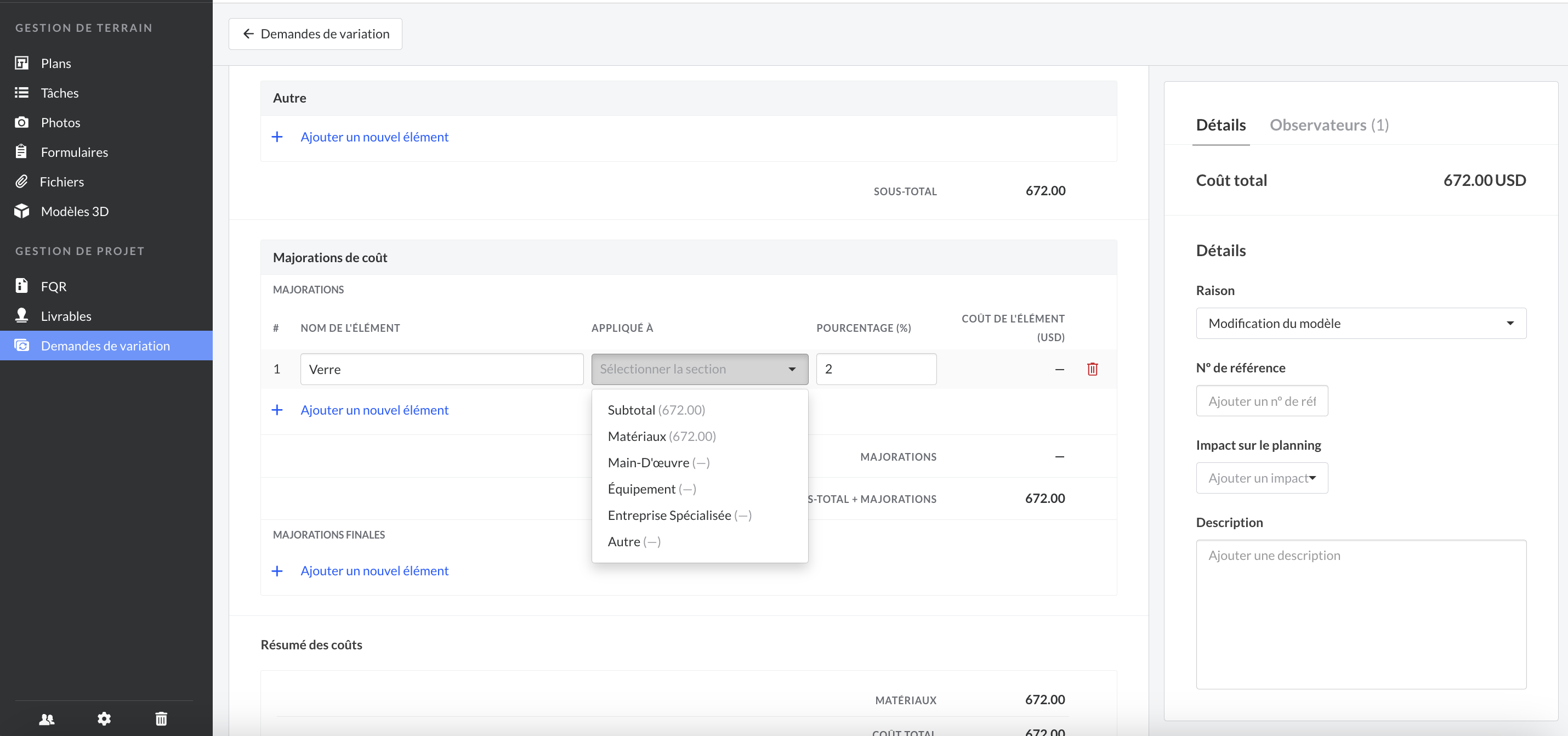
Task: Click the Coût total 672.00 USD value
Action: coord(1484,180)
